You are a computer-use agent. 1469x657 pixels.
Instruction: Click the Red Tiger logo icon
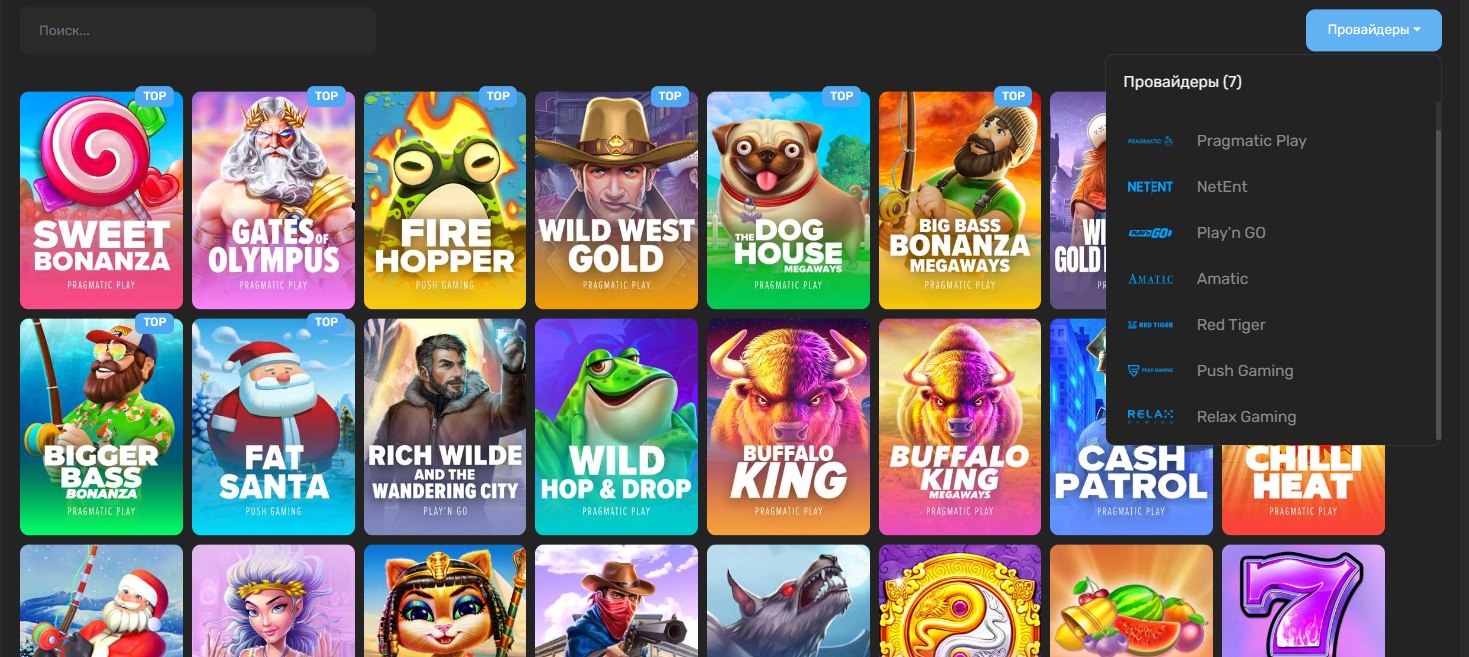pos(1150,325)
